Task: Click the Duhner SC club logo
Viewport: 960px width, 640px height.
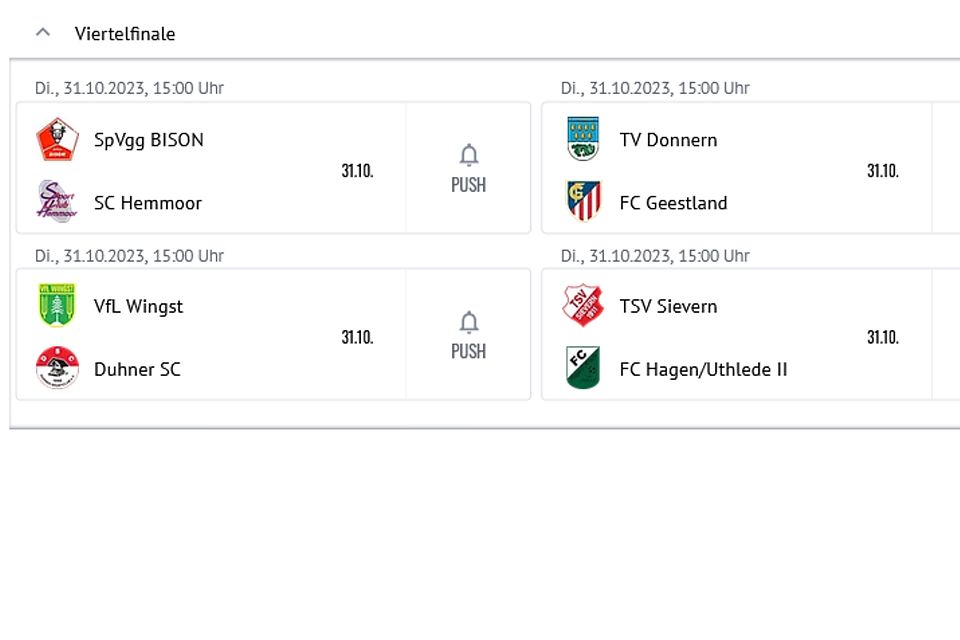Action: [x=58, y=367]
